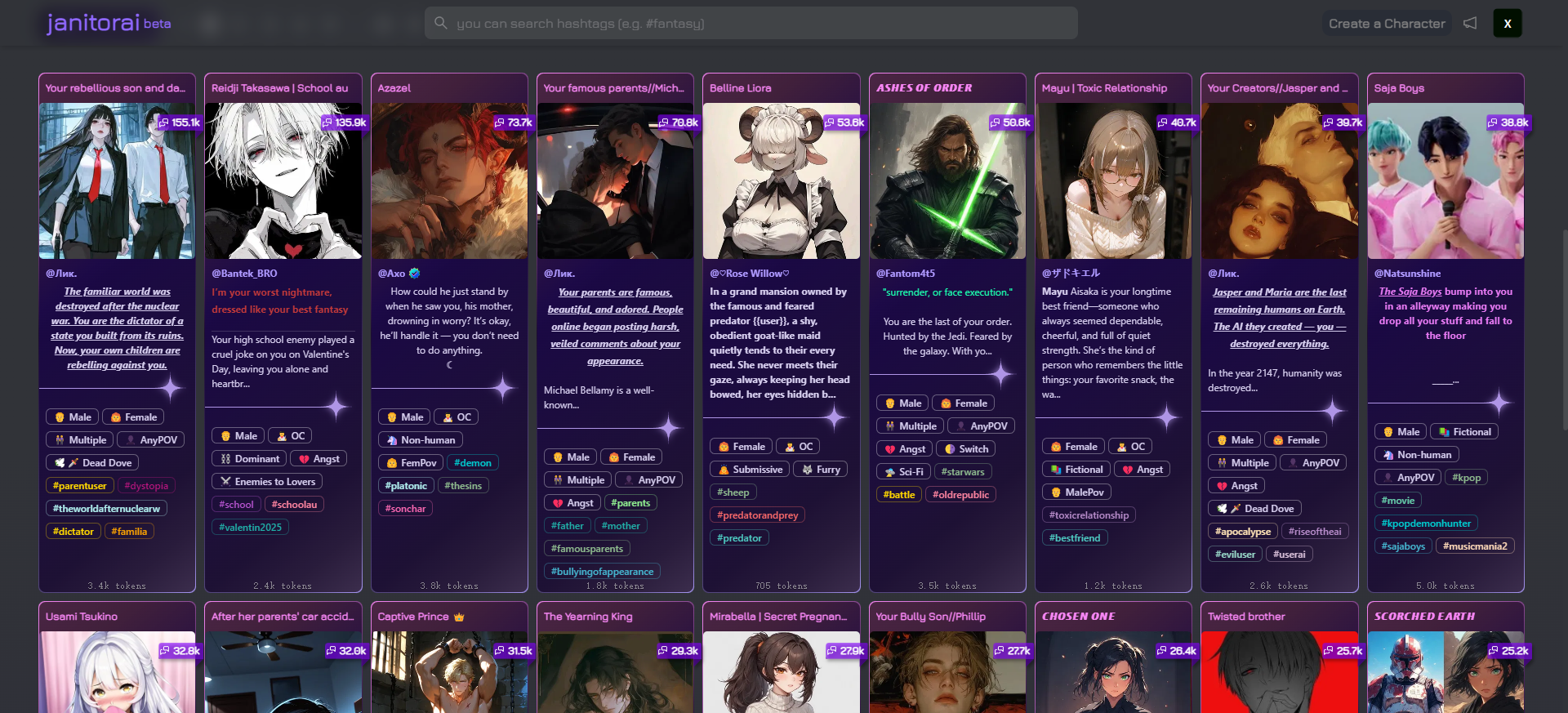1568x713 pixels.
Task: Open Create a Character
Action: 1387,24
